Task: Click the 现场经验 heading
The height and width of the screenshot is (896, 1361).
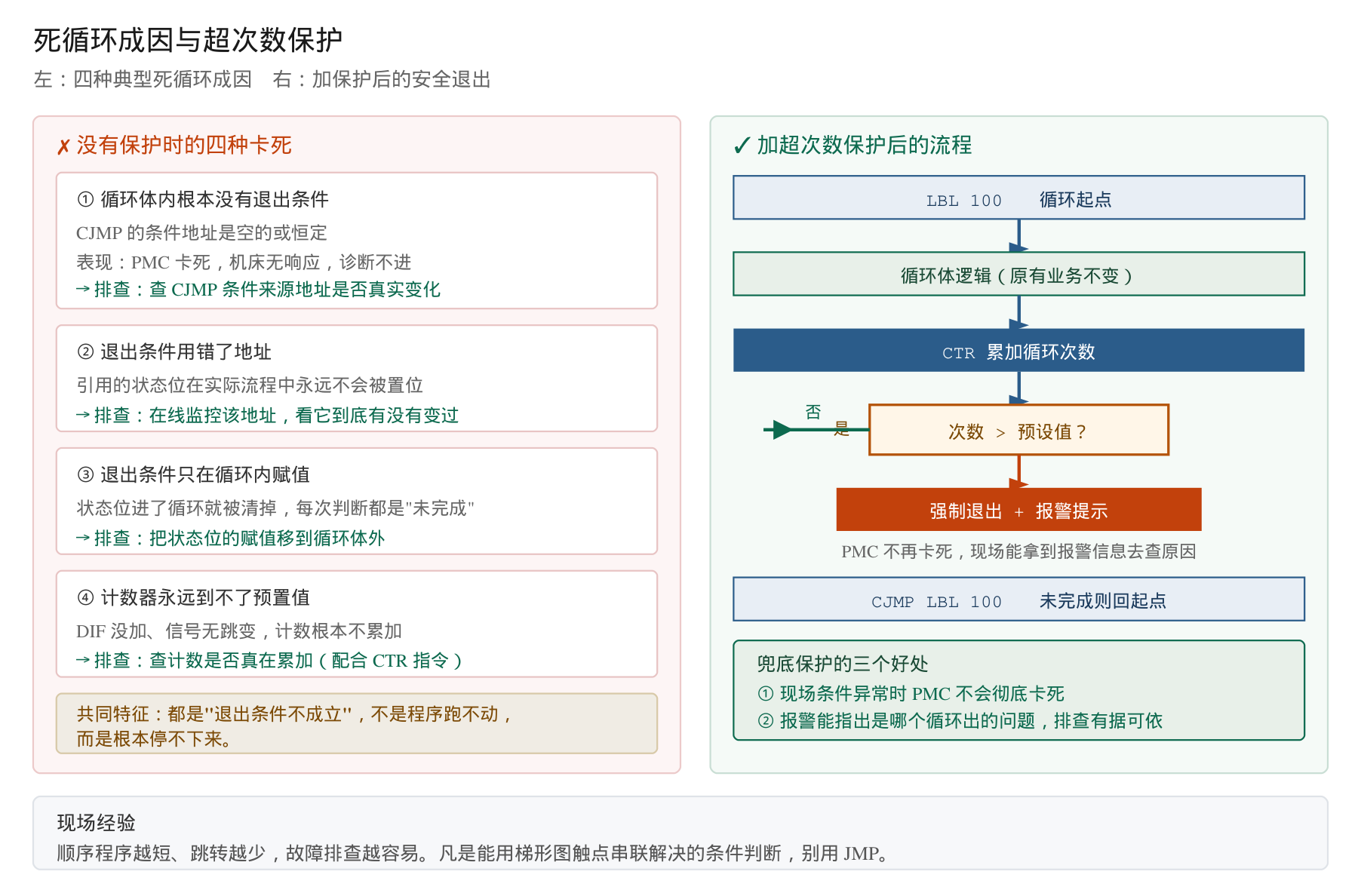Action: point(97,822)
